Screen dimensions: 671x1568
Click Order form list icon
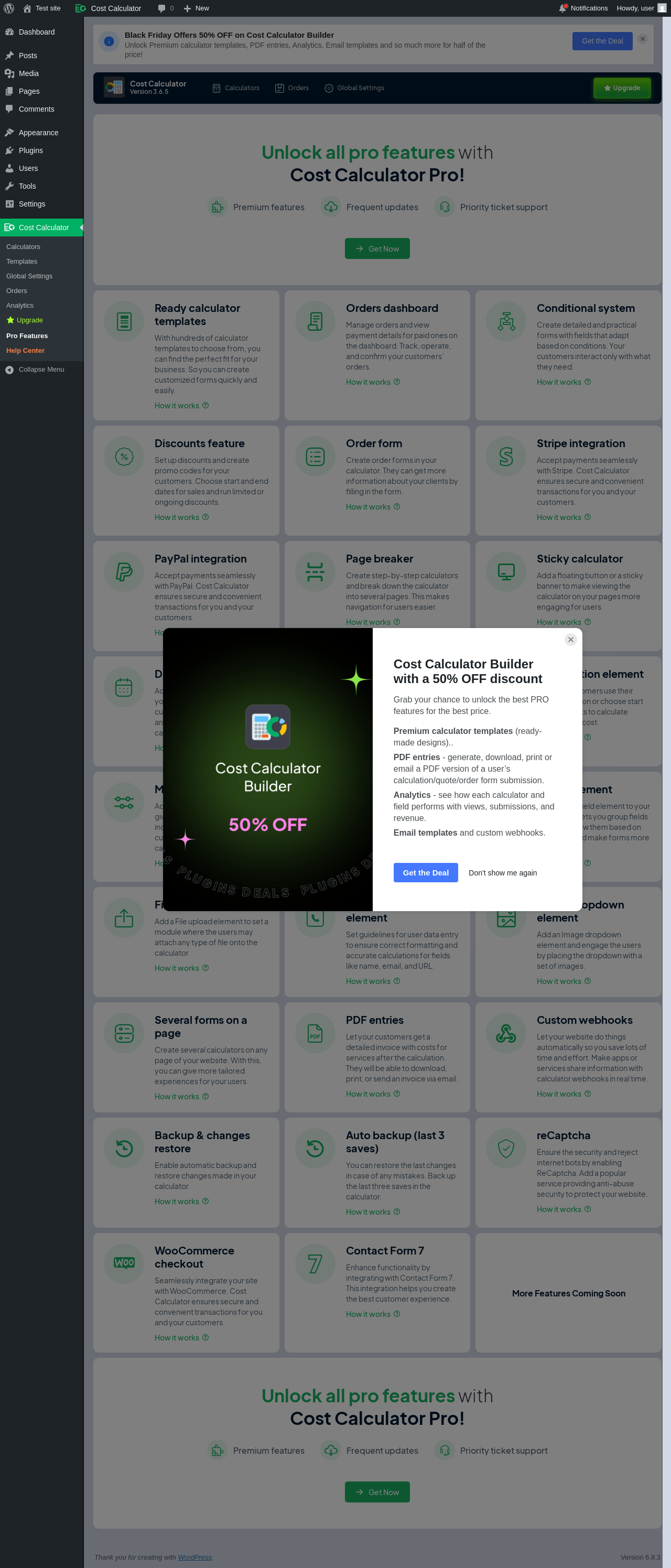click(316, 457)
